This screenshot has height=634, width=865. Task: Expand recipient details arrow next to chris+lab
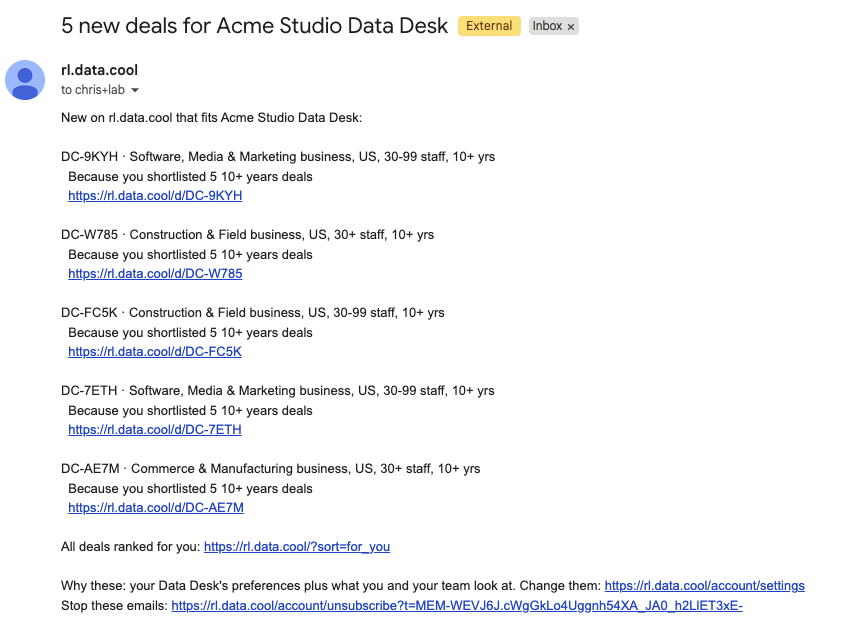point(135,90)
